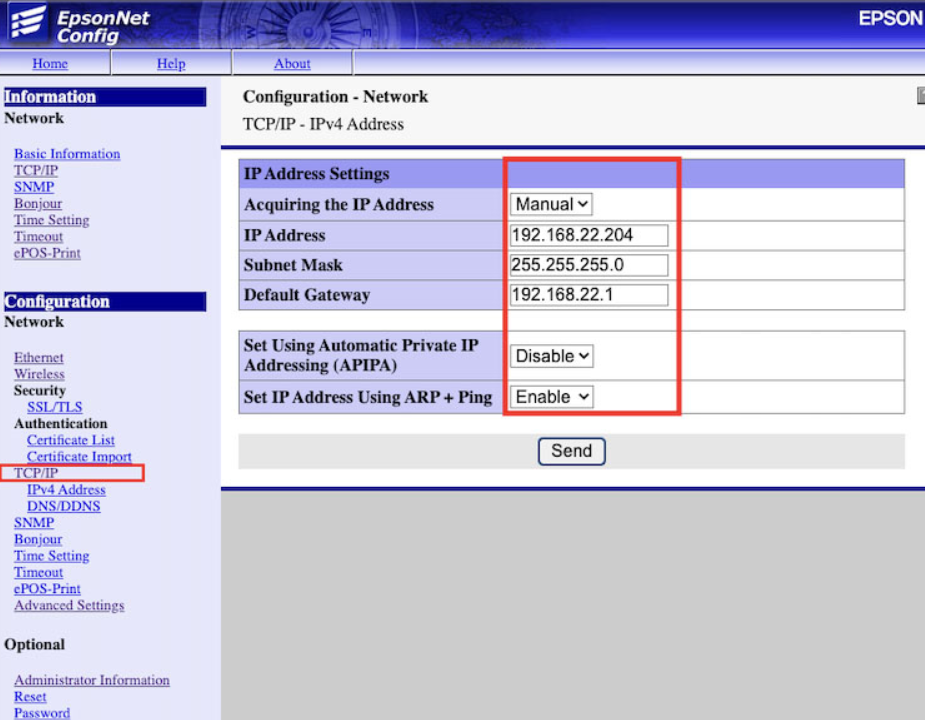925x720 pixels.
Task: Open the Administrator Information link
Action: click(92, 680)
